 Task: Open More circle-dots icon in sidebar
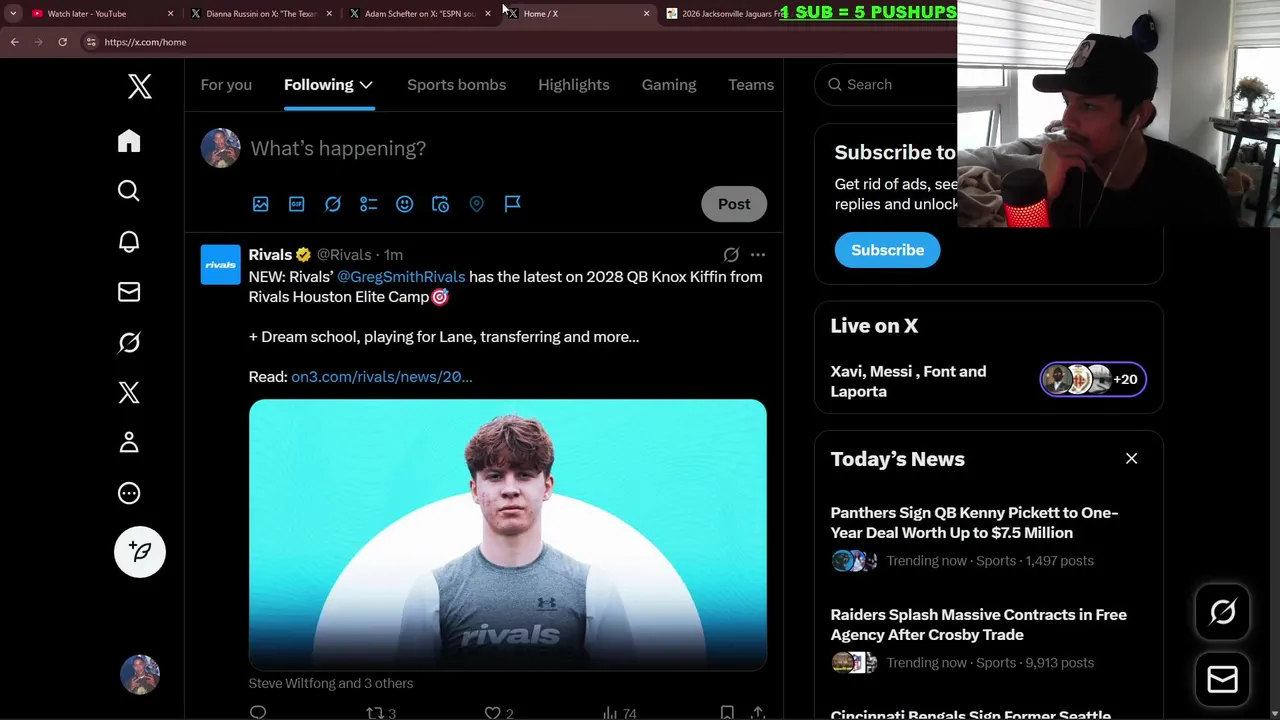[x=129, y=493]
